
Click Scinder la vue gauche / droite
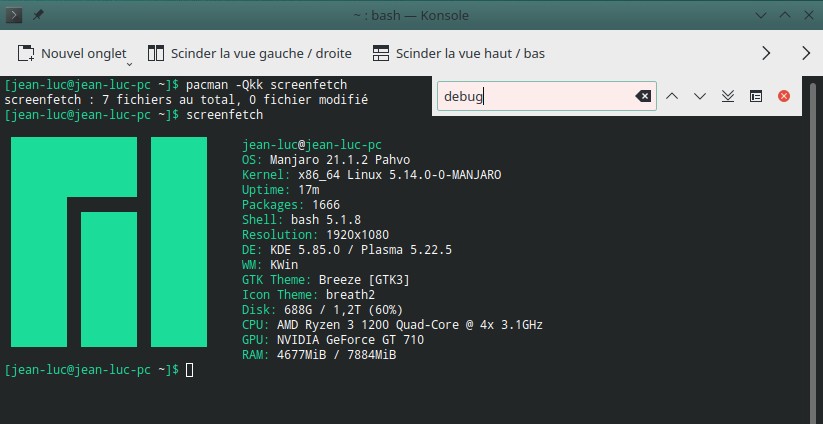click(249, 54)
